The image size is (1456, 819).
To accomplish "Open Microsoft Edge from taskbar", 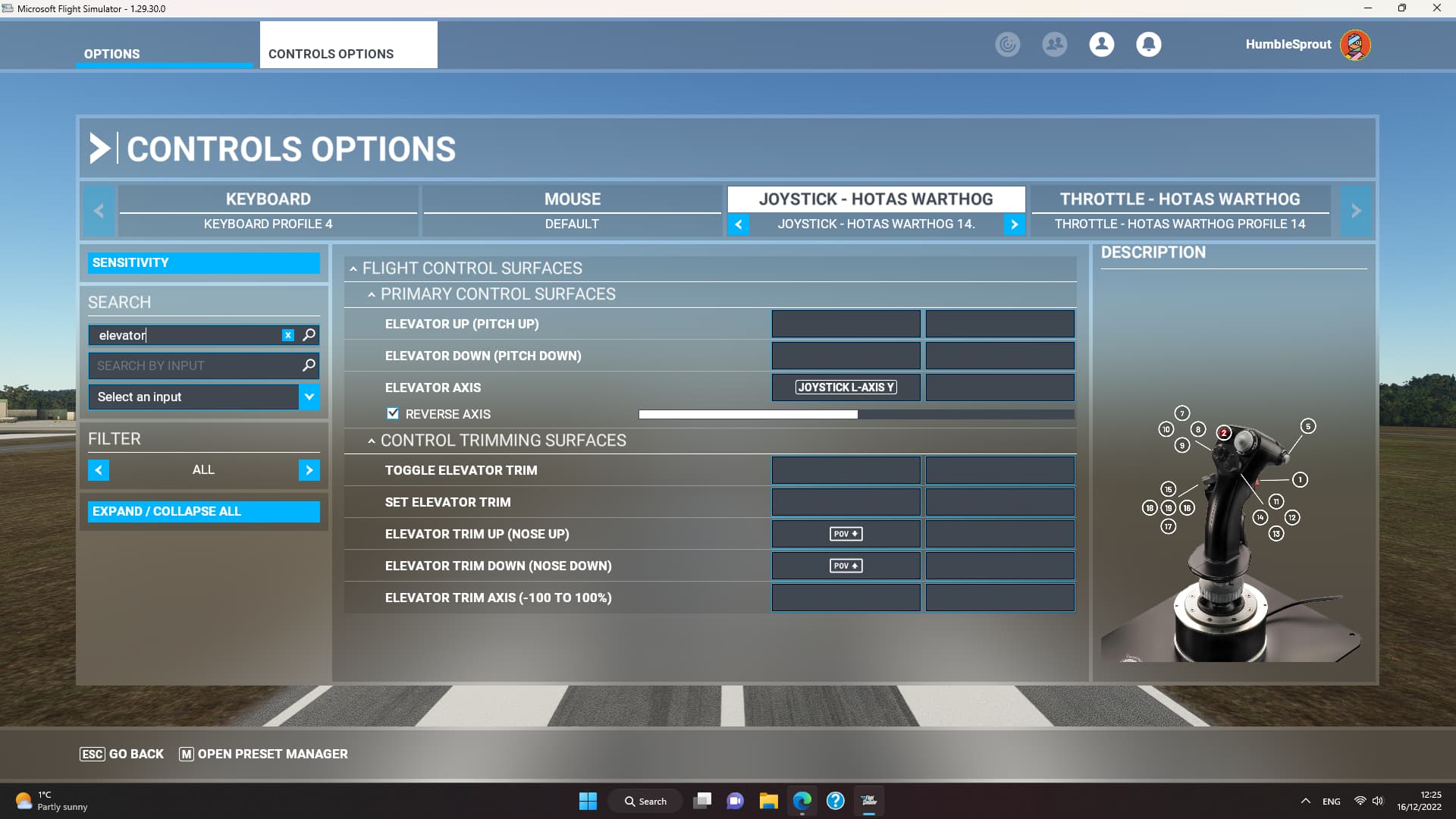I will (802, 801).
